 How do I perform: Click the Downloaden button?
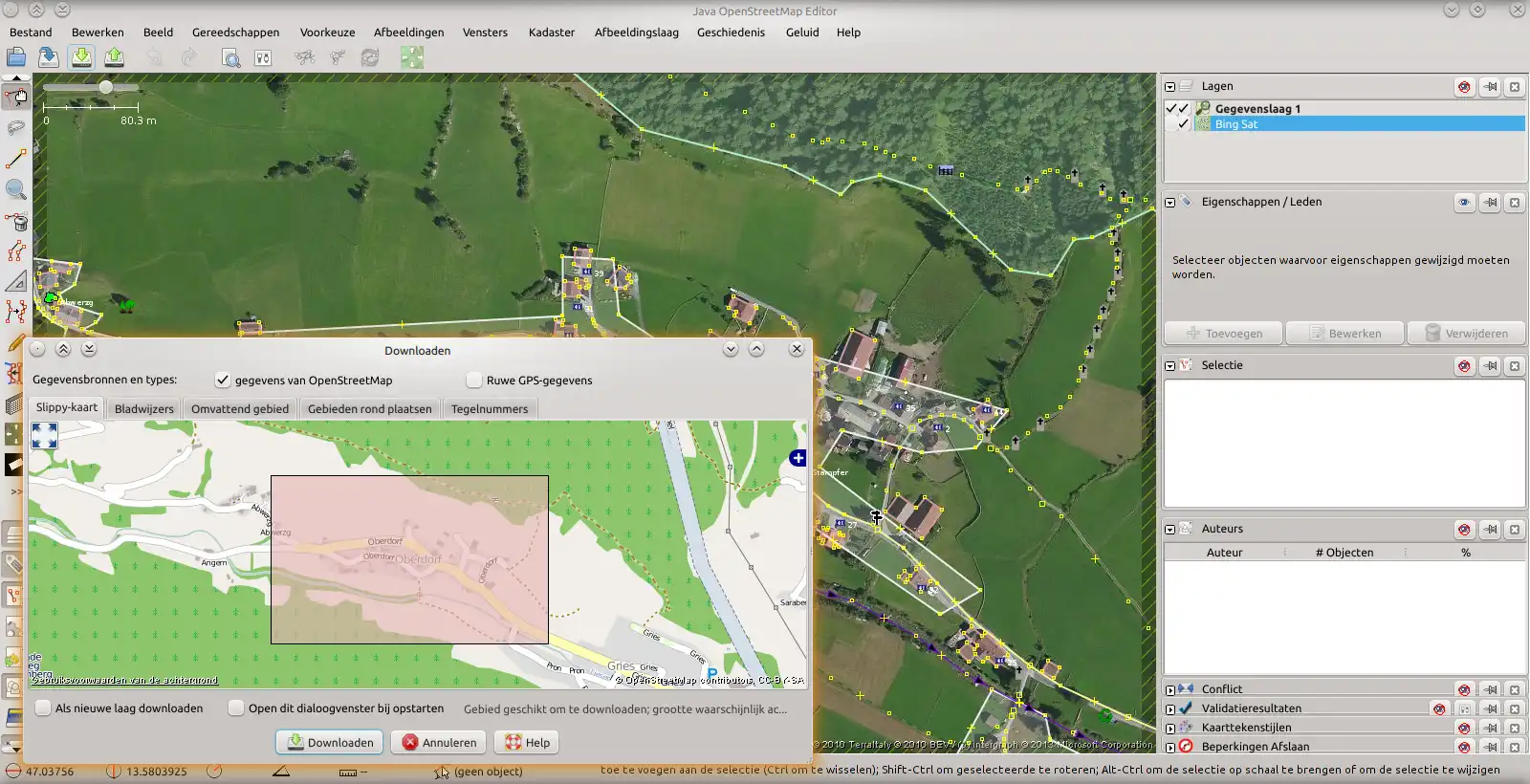tap(330, 743)
